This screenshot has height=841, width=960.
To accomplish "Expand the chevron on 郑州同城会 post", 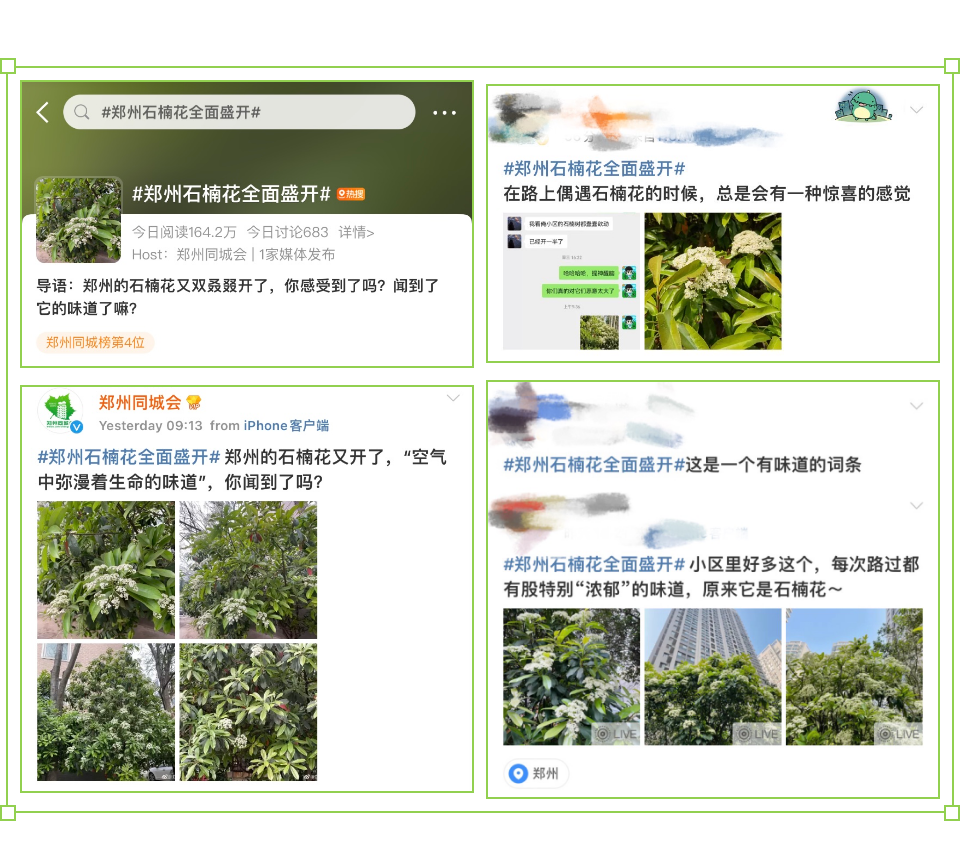I will click(x=453, y=399).
